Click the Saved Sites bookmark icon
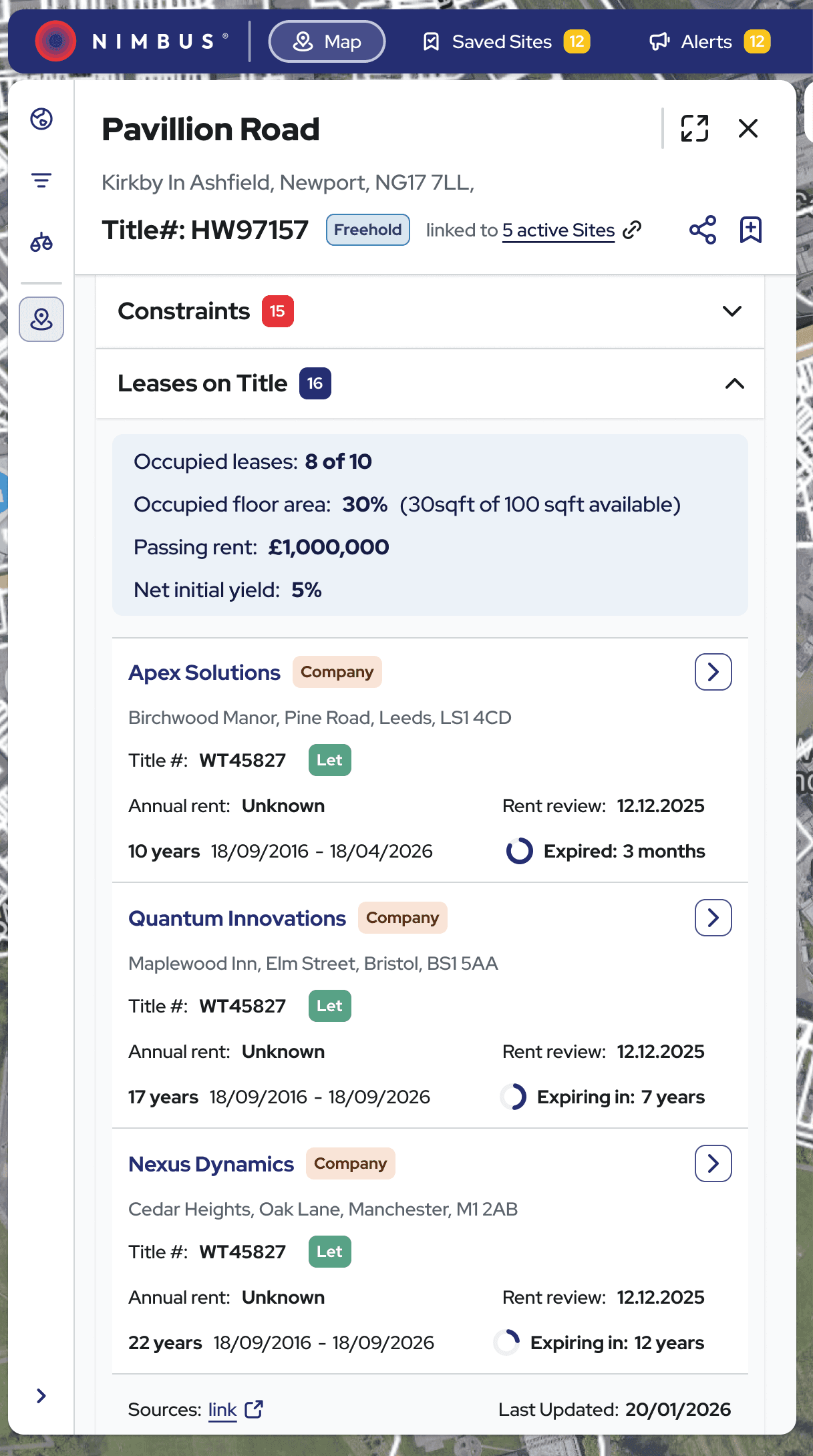This screenshot has height=1456, width=813. click(432, 42)
